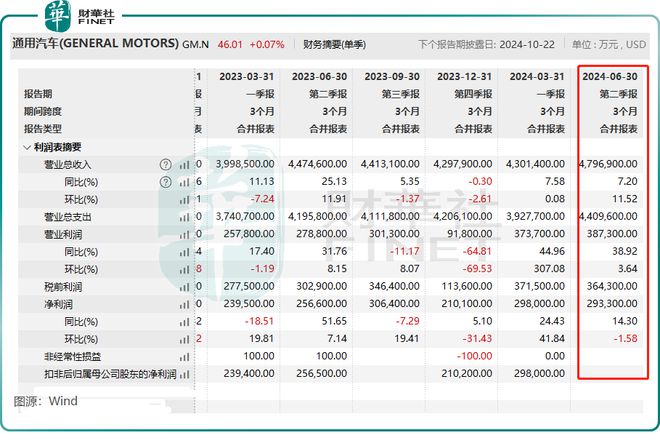The image size is (660, 446).
Task: Click the value 307.08 in 2024-03-31 column
Action: click(549, 269)
